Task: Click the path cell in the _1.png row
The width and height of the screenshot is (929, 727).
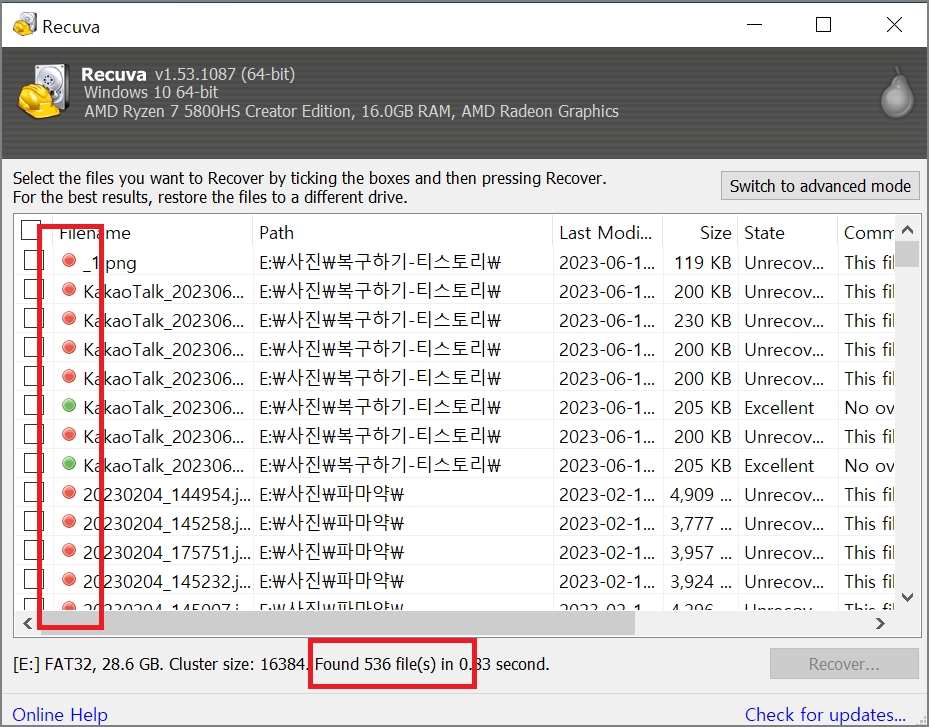Action: [380, 262]
